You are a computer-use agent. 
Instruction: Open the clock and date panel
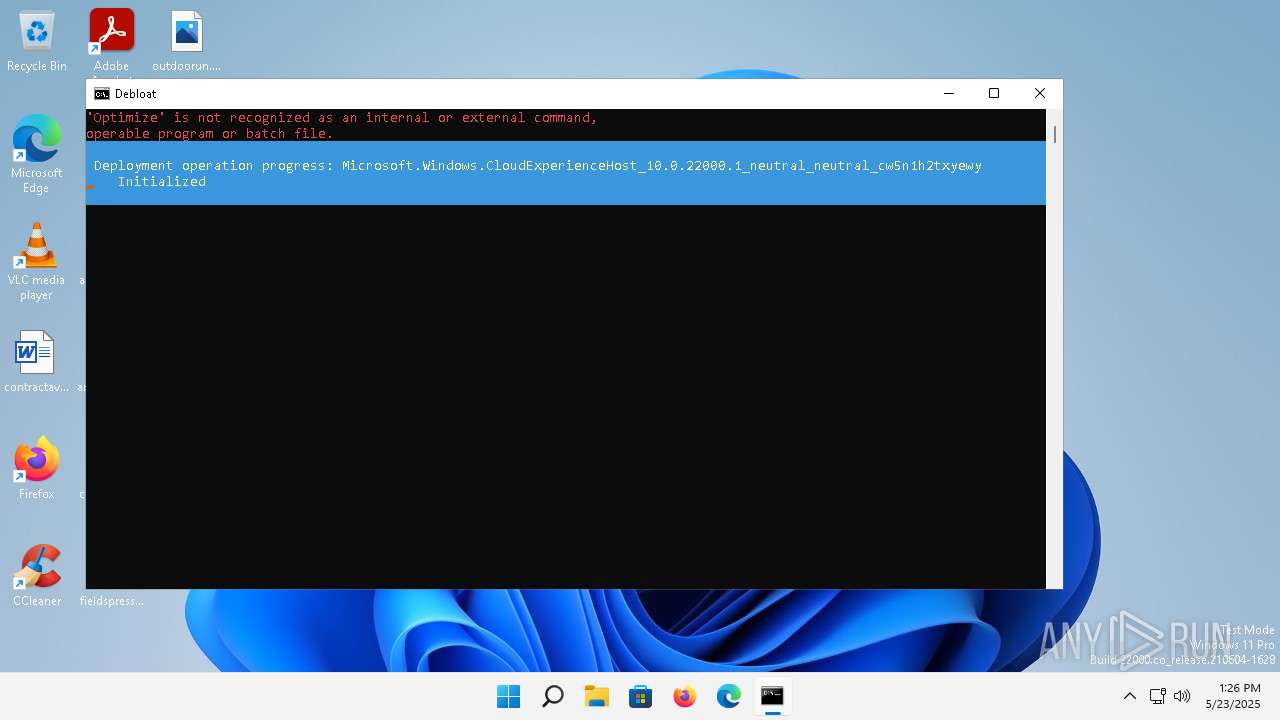tap(1233, 696)
